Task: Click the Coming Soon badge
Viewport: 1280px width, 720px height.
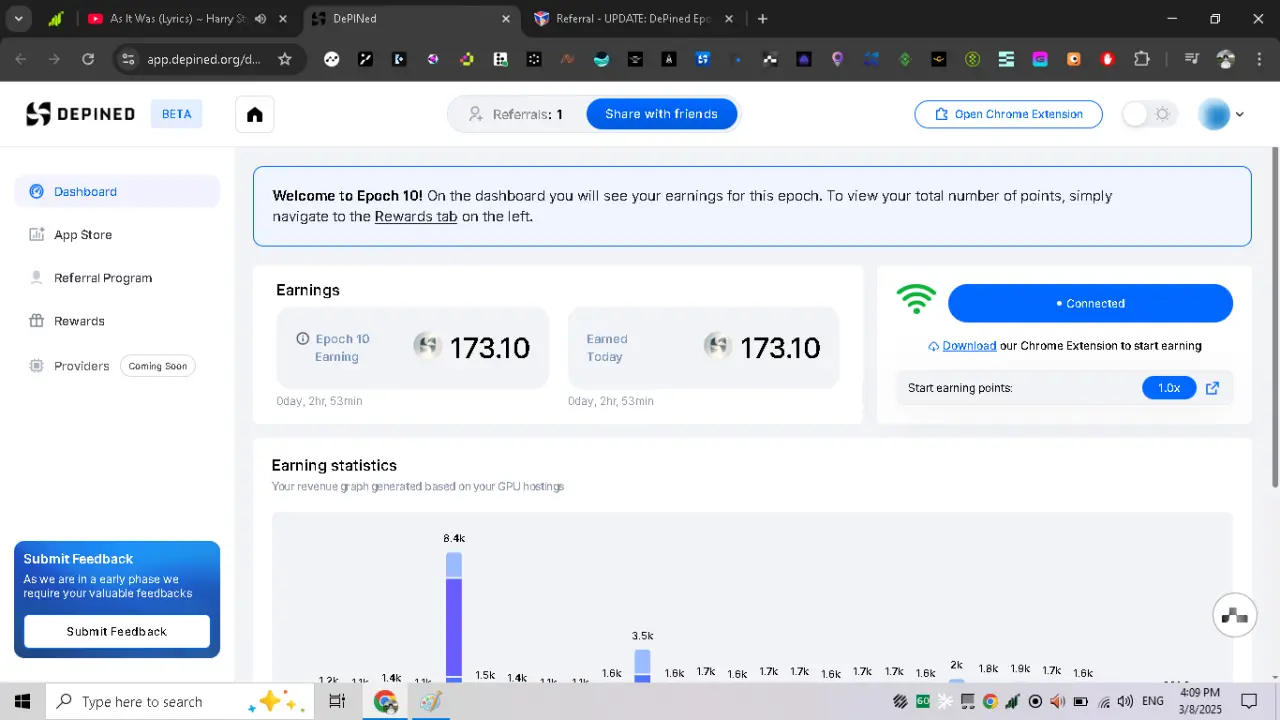Action: pos(158,366)
